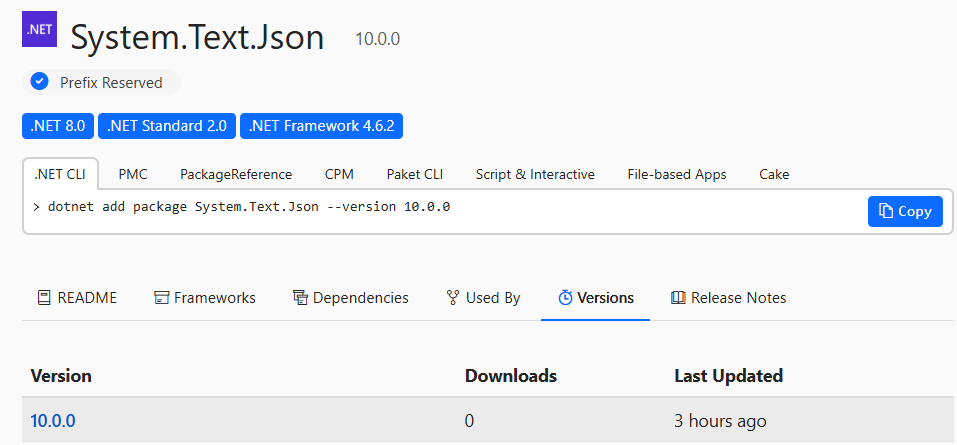Click the .NET 8.0 framework badge
The image size is (957, 445).
point(58,126)
